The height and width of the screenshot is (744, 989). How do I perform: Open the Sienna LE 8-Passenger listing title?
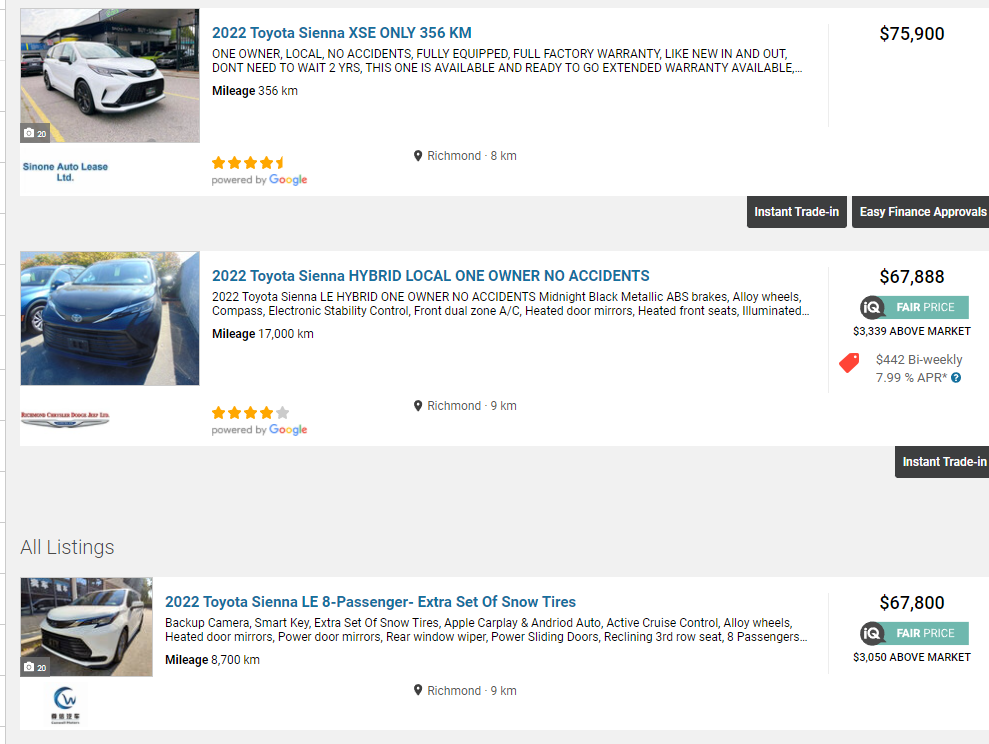(370, 602)
